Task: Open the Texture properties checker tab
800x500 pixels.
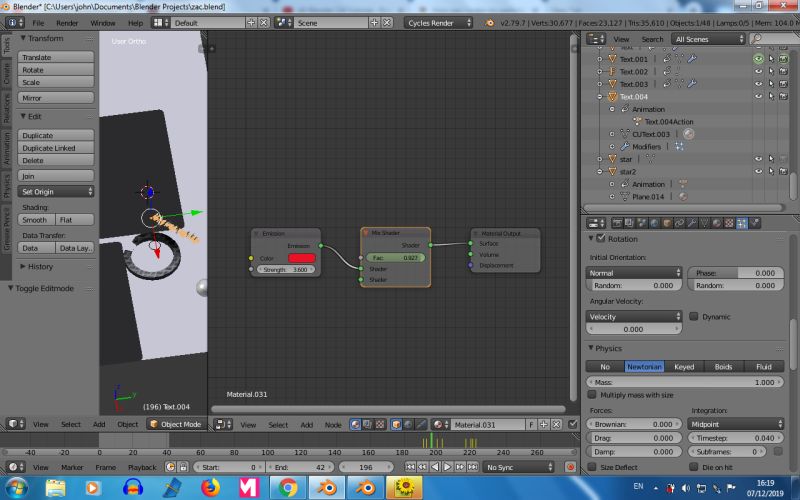Action: [730, 223]
